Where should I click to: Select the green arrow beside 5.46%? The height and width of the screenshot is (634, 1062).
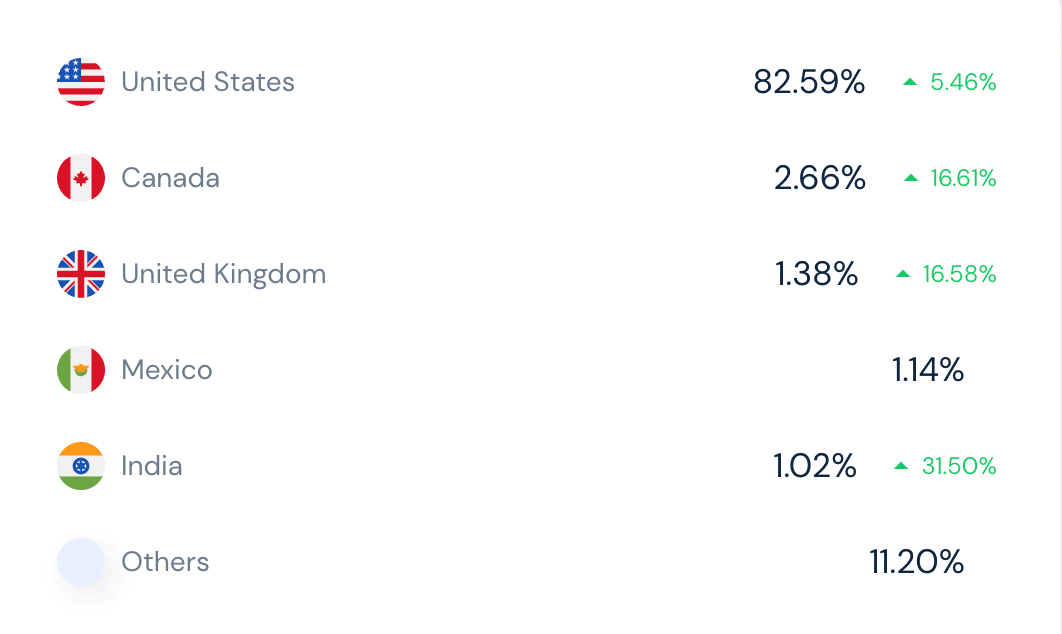910,82
